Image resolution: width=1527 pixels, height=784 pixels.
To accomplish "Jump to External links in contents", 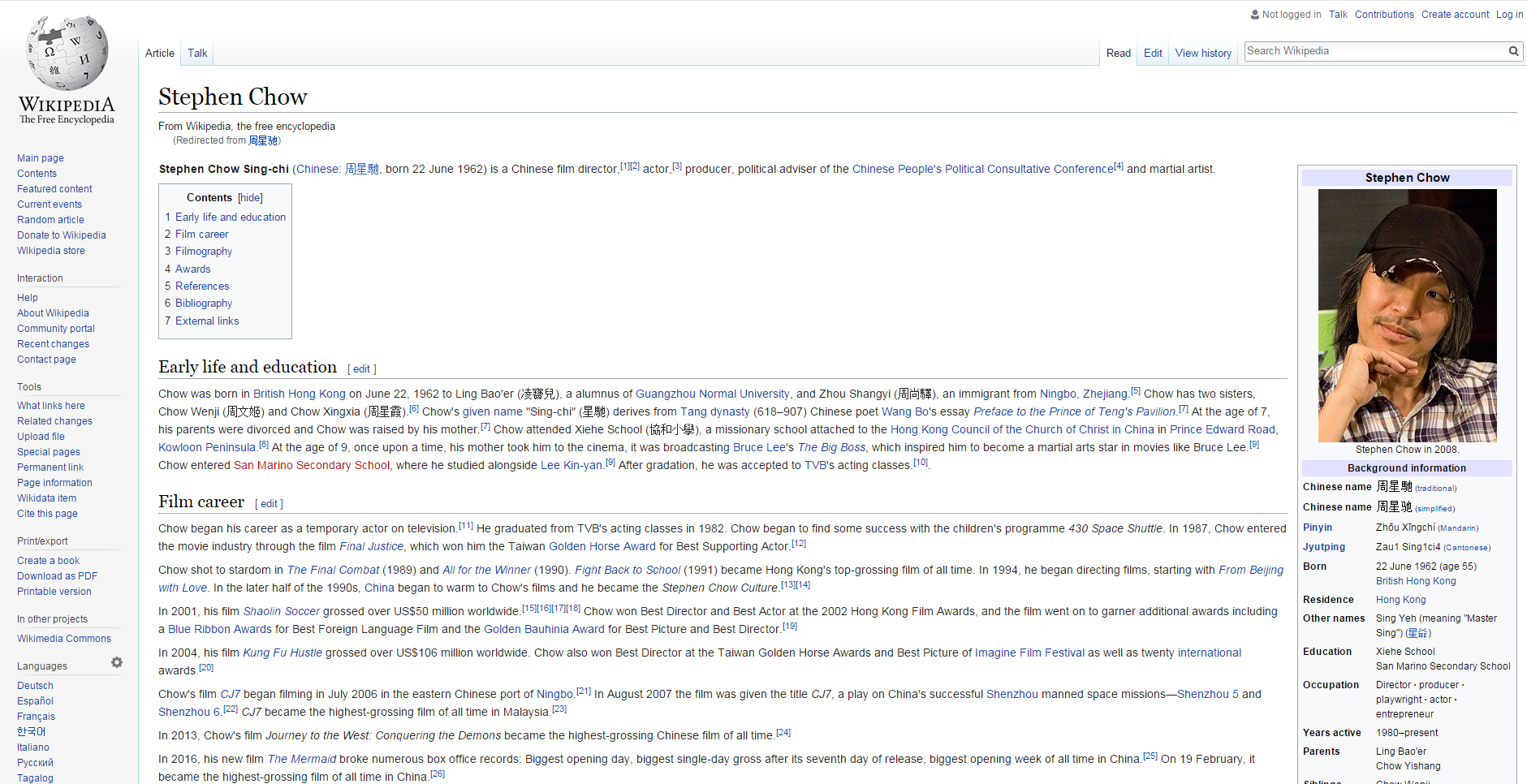I will coord(207,321).
